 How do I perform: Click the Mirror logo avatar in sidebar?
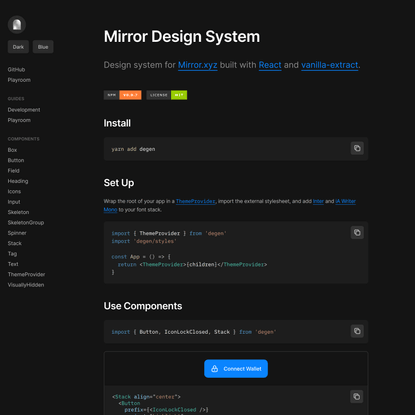click(x=17, y=25)
